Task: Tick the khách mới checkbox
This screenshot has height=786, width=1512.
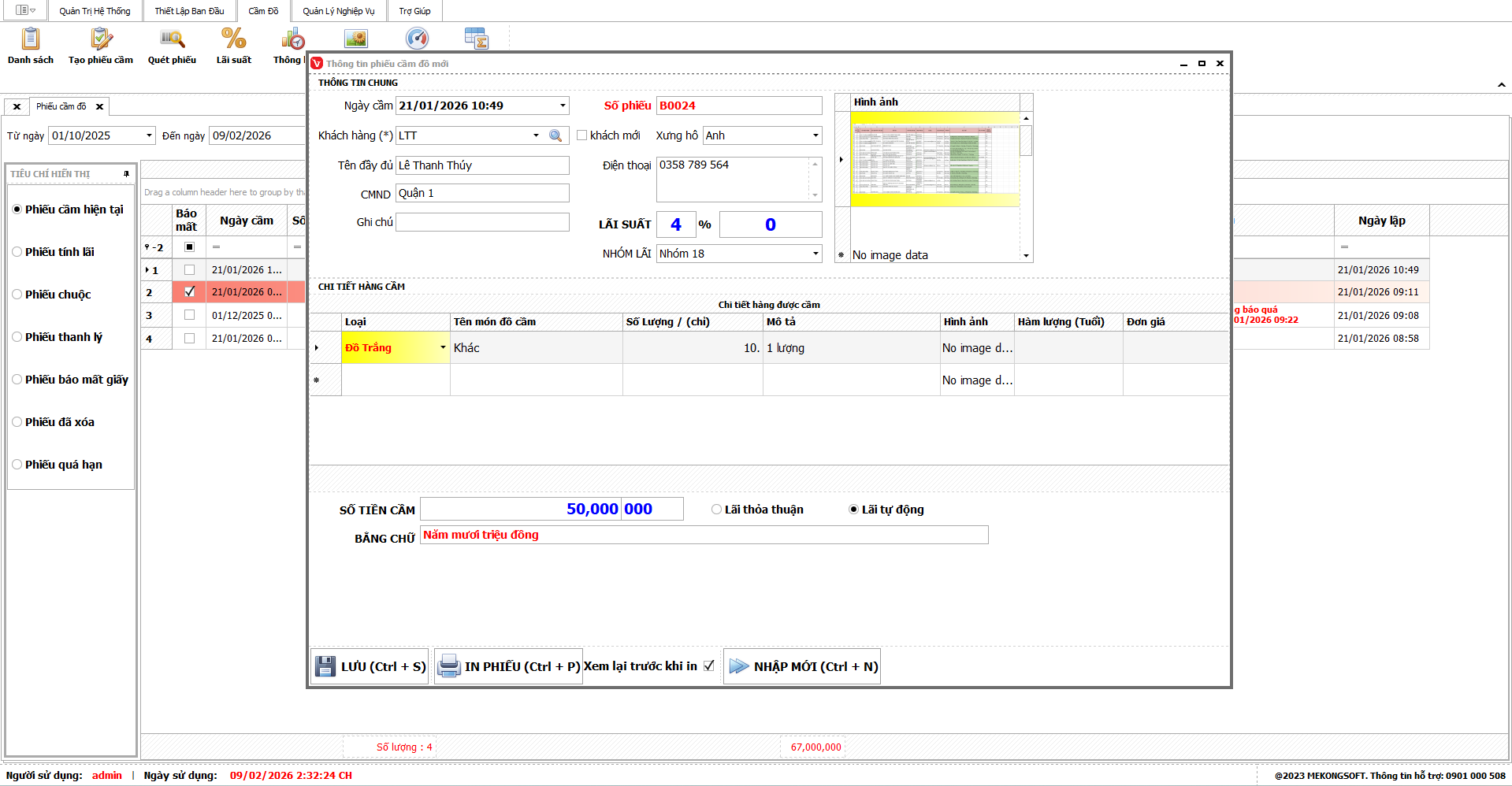Action: 582,135
